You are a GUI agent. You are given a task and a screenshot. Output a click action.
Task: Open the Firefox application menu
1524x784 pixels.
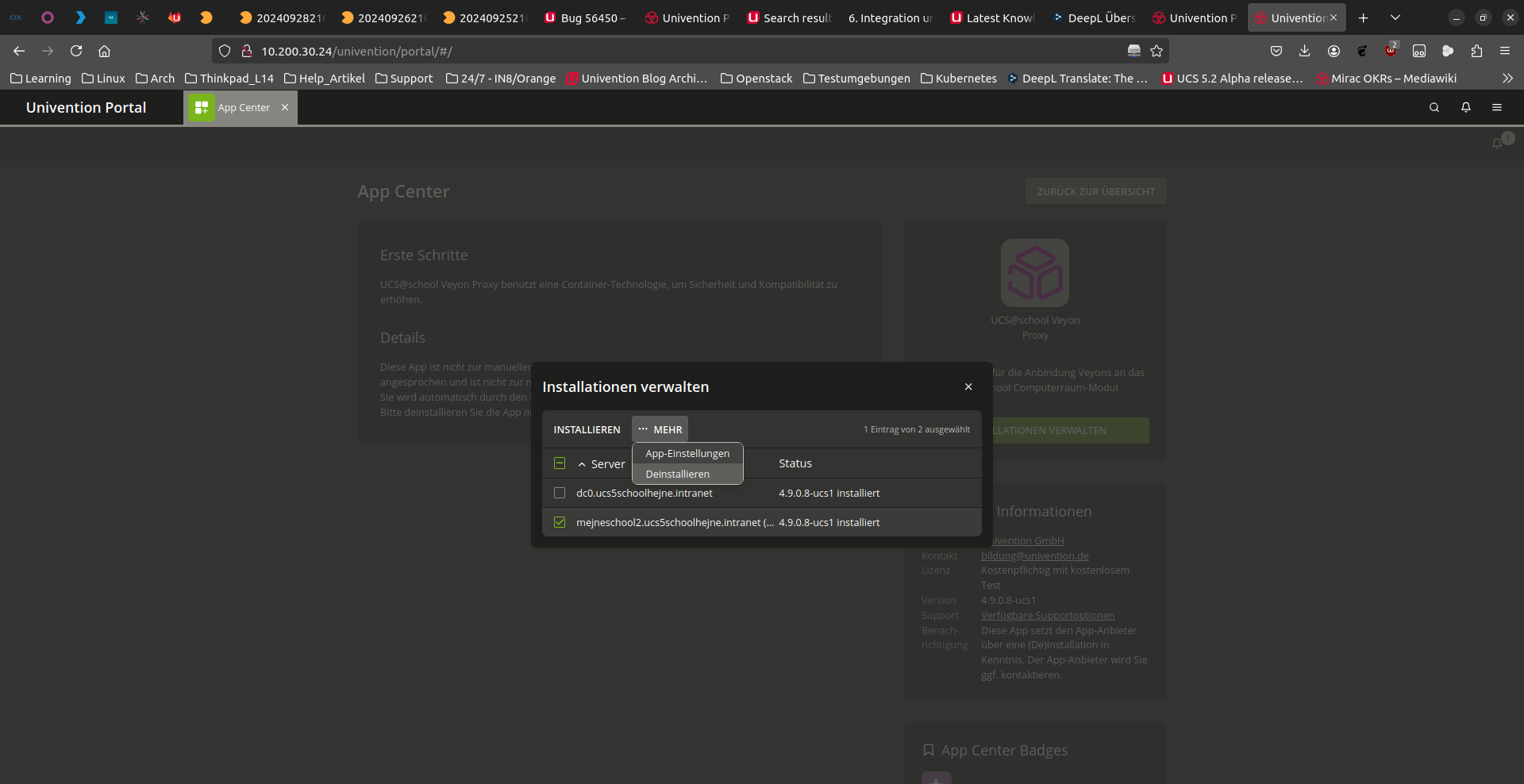click(1505, 51)
